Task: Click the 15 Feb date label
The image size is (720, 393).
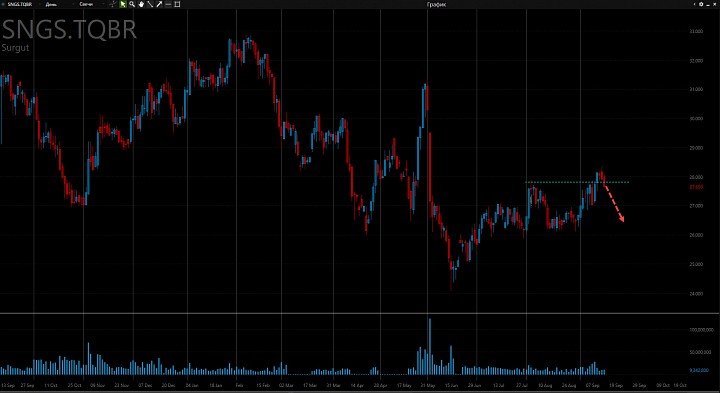Action: pos(263,385)
